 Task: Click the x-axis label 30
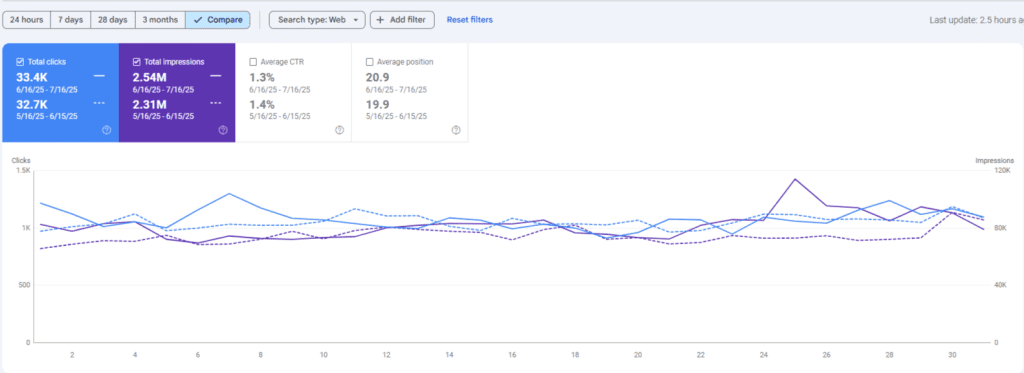coord(952,355)
